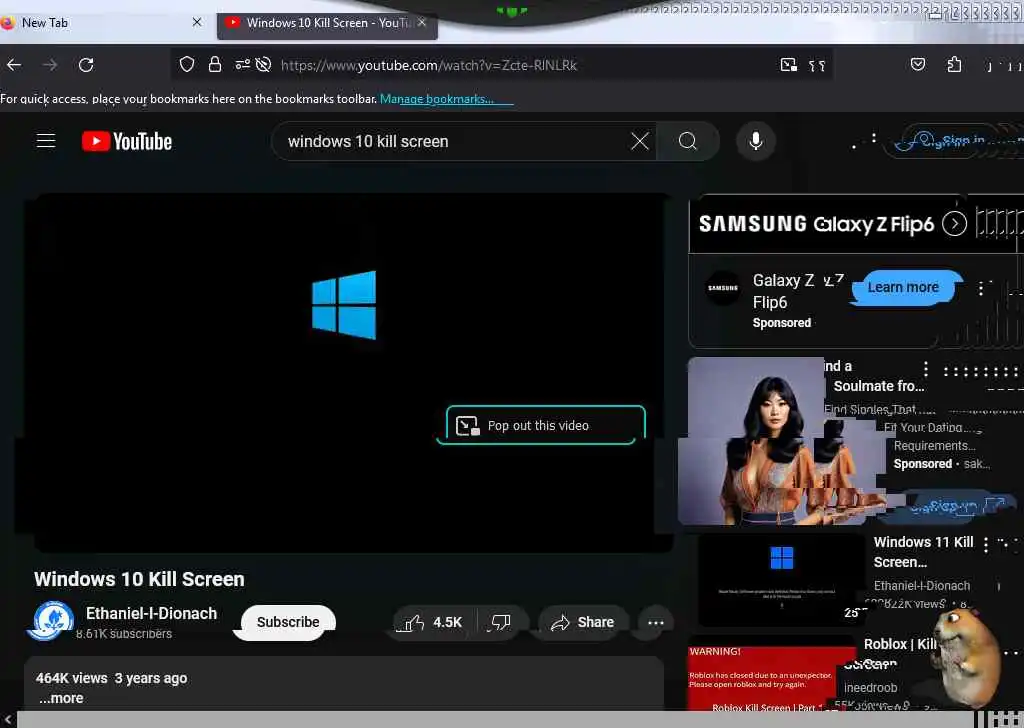Run the search with the magnifier button
The image size is (1024, 728).
pos(688,141)
